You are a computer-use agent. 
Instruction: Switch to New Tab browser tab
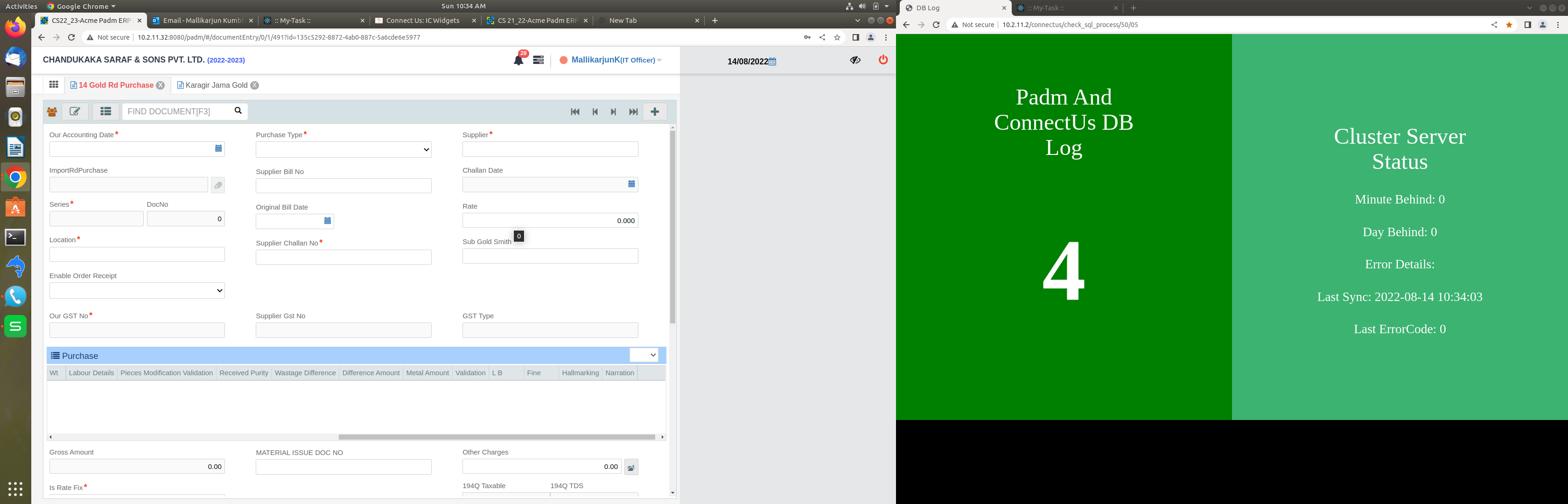pyautogui.click(x=649, y=21)
